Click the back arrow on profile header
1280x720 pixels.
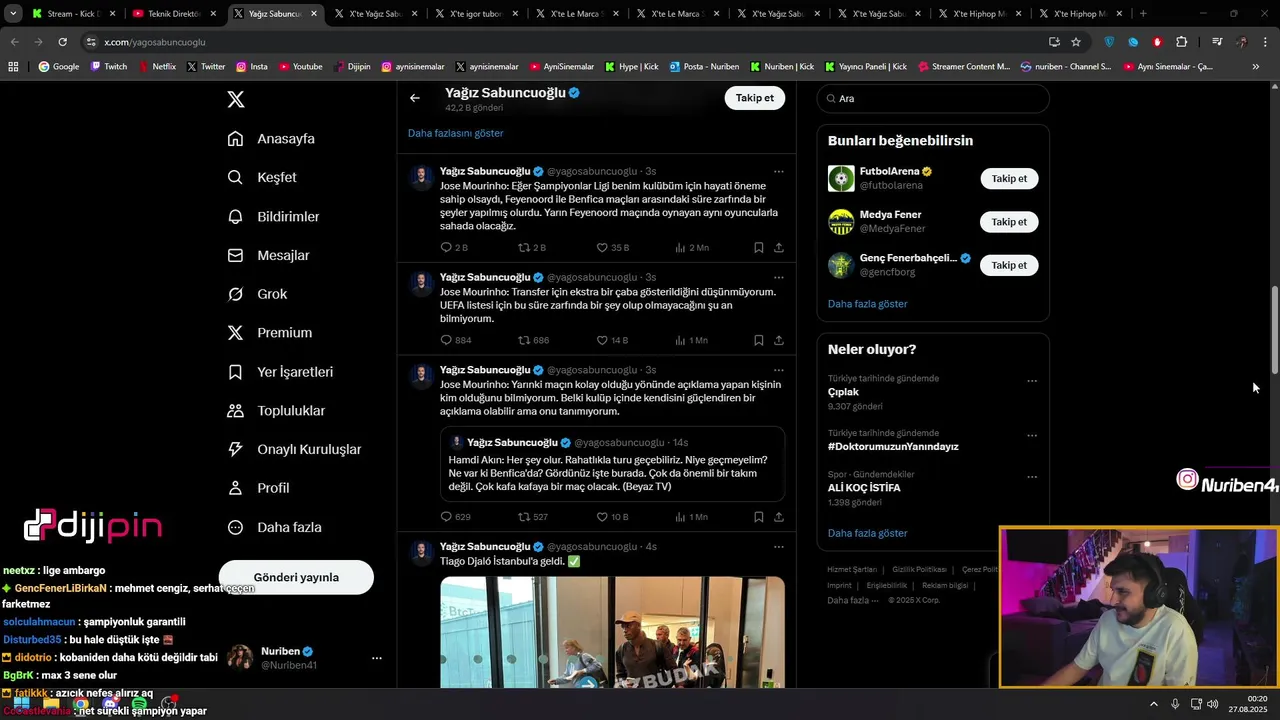(x=415, y=98)
